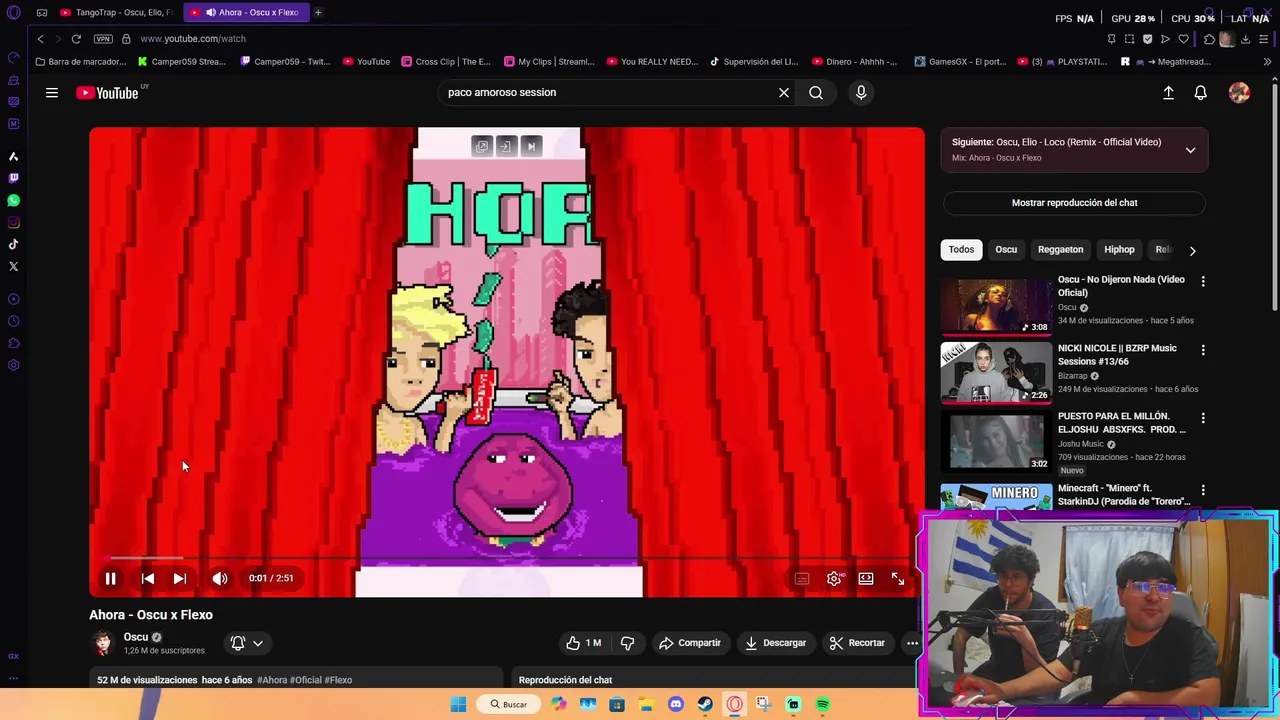Screen dimensions: 1280x720
Task: Open Twitch in Opera sidebar
Action: (x=13, y=178)
